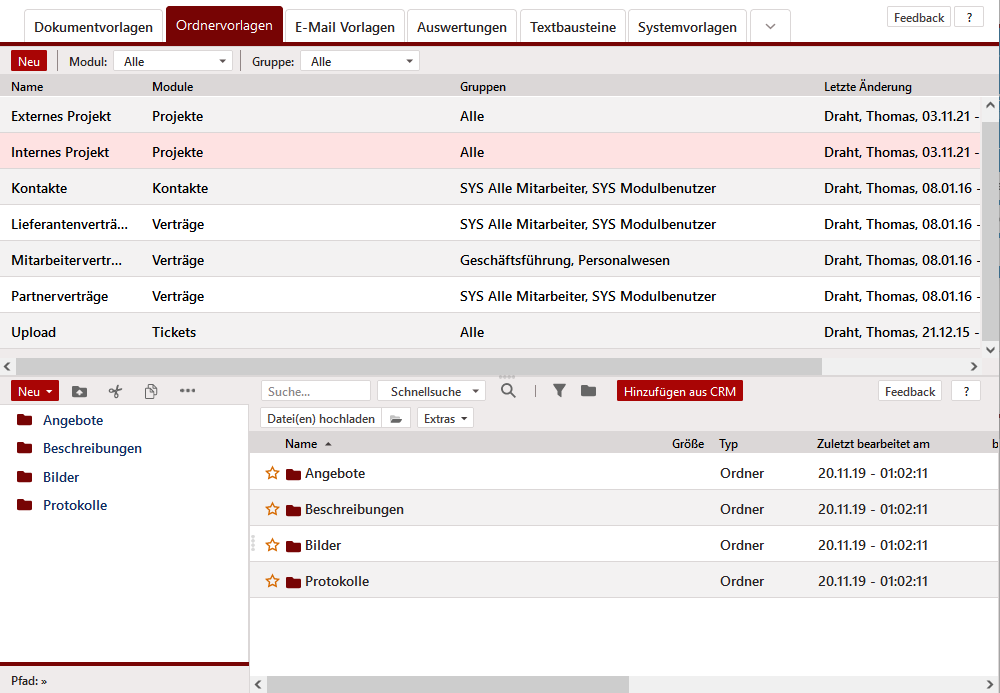Expand the Schnellsuche dropdown

[x=431, y=392]
